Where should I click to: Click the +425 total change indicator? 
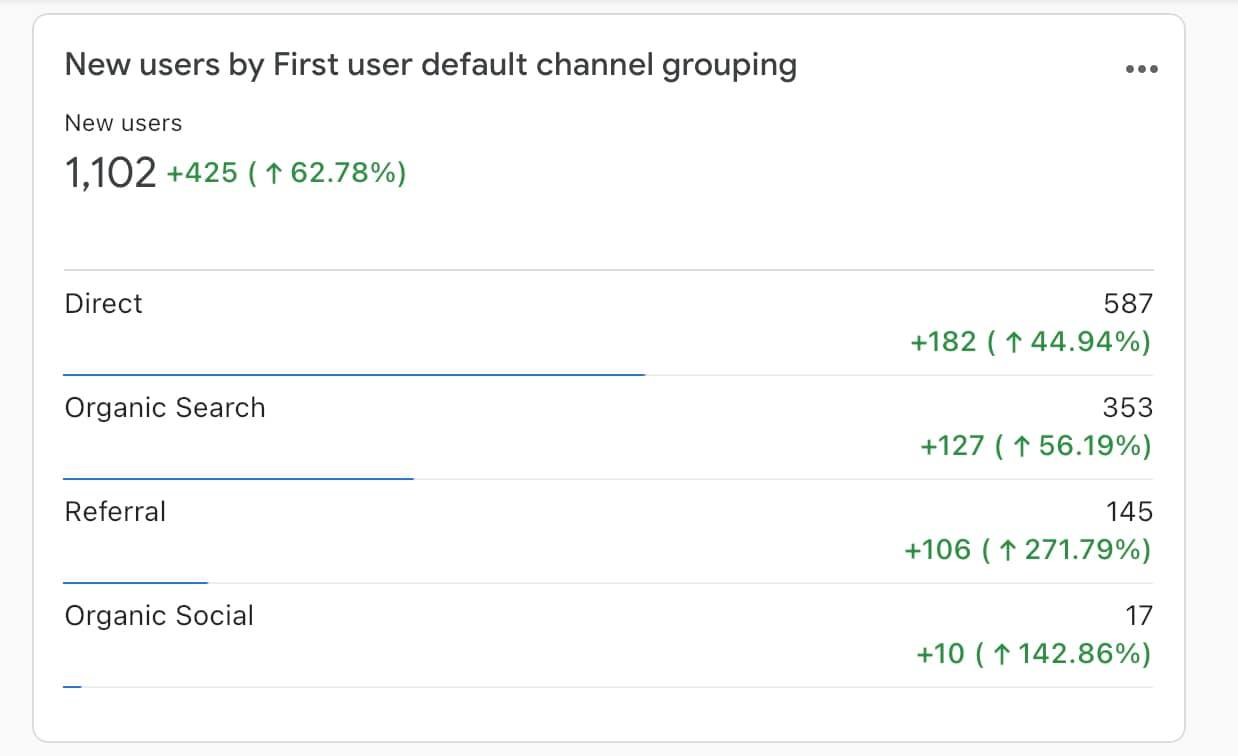[x=286, y=174]
